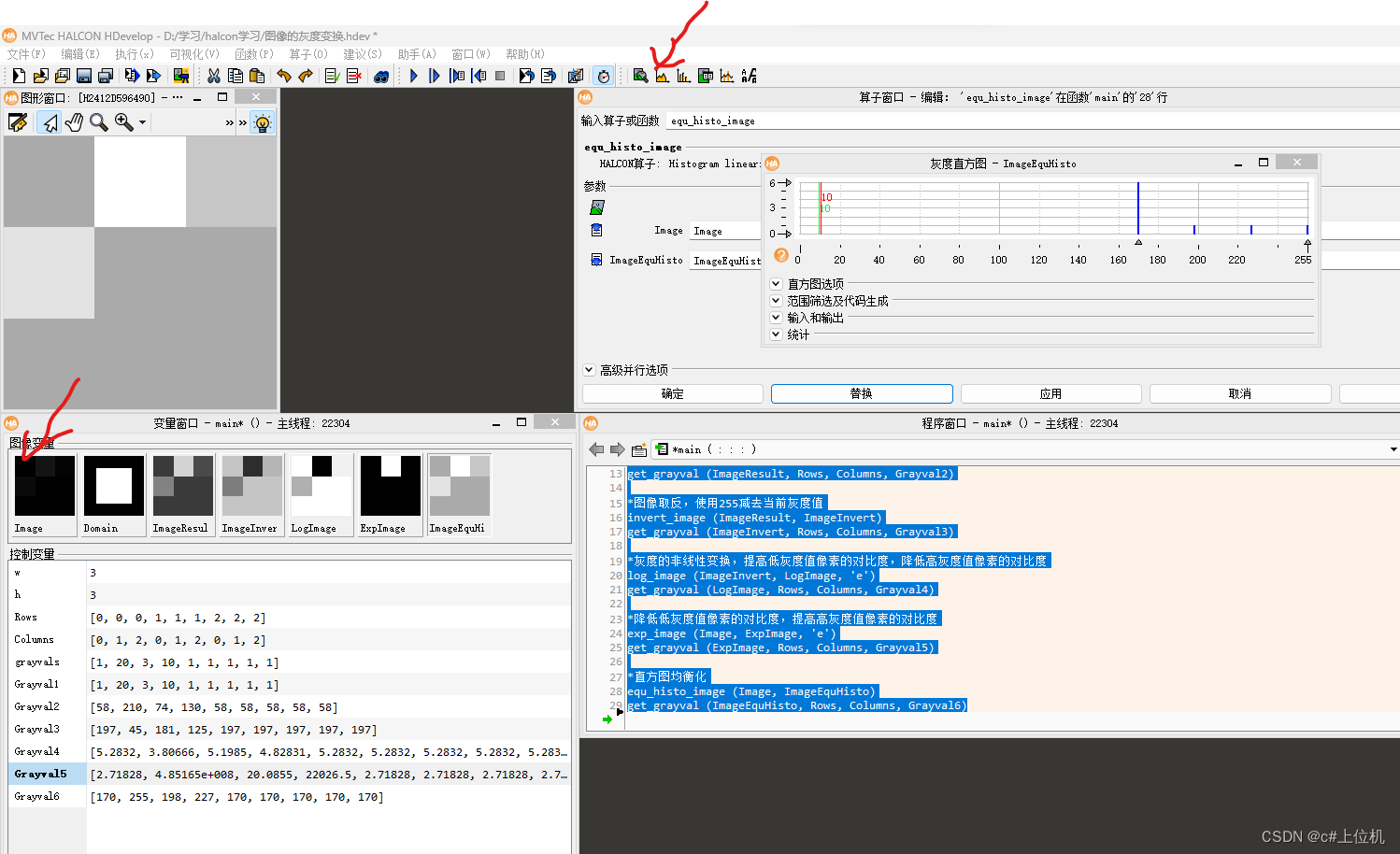Deactivate selected lines with red X icon
Screen dimensions: 1400x854
[x=353, y=76]
